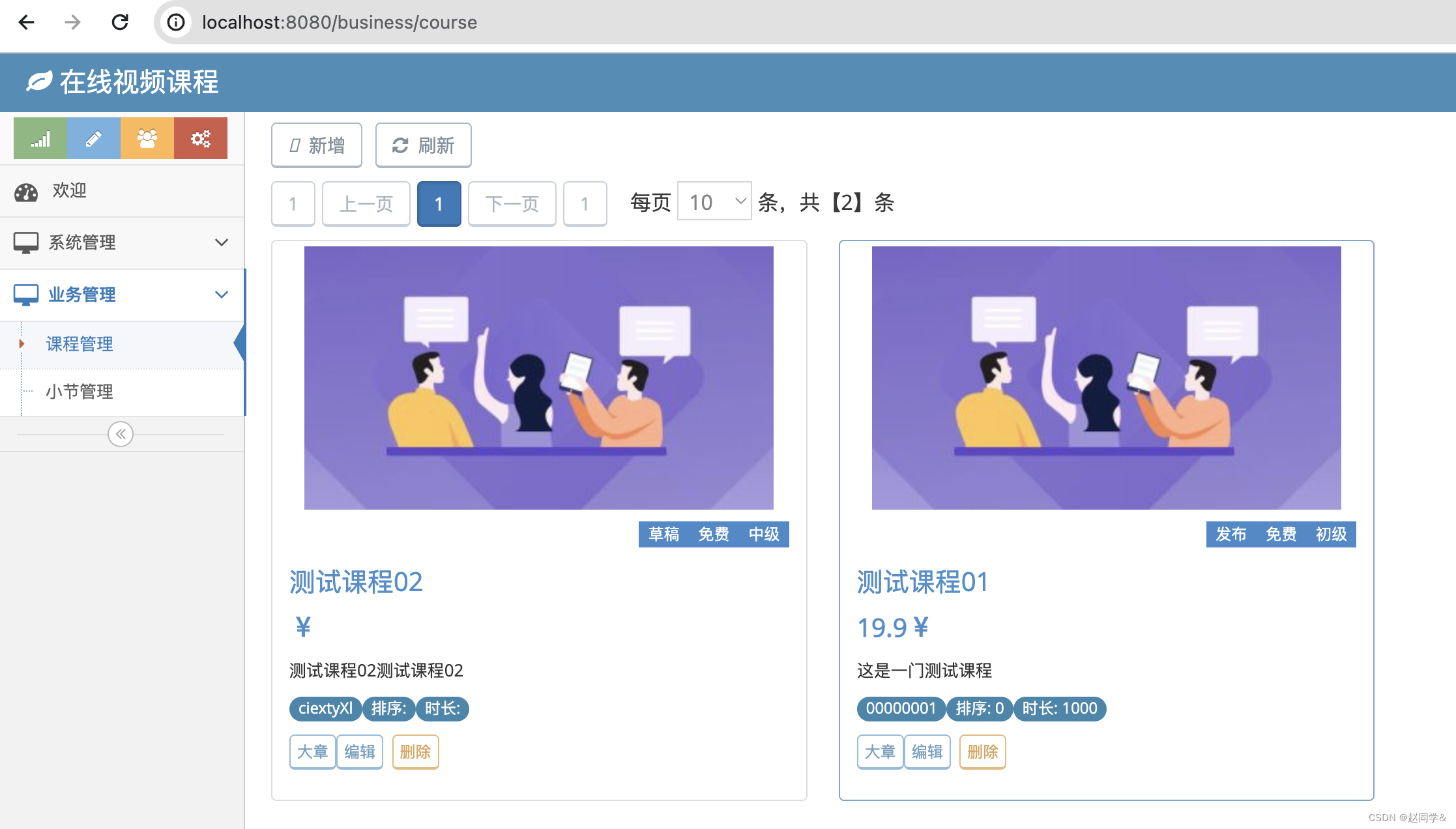Delete 测试课程02 using 删除 button
Viewport: 1456px width, 829px height.
[415, 752]
